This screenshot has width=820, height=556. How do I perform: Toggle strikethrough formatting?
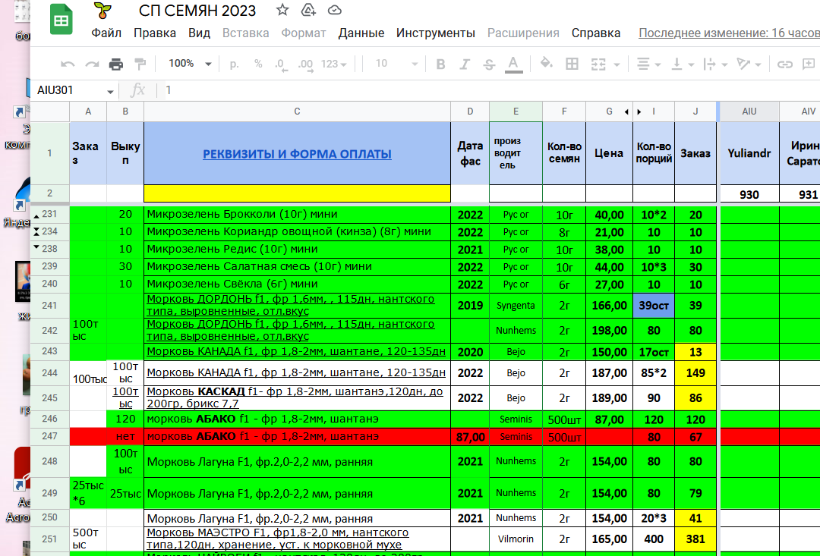coord(487,64)
